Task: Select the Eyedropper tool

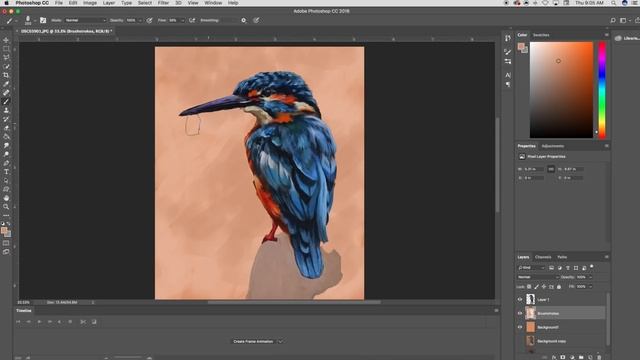Action: (x=6, y=84)
